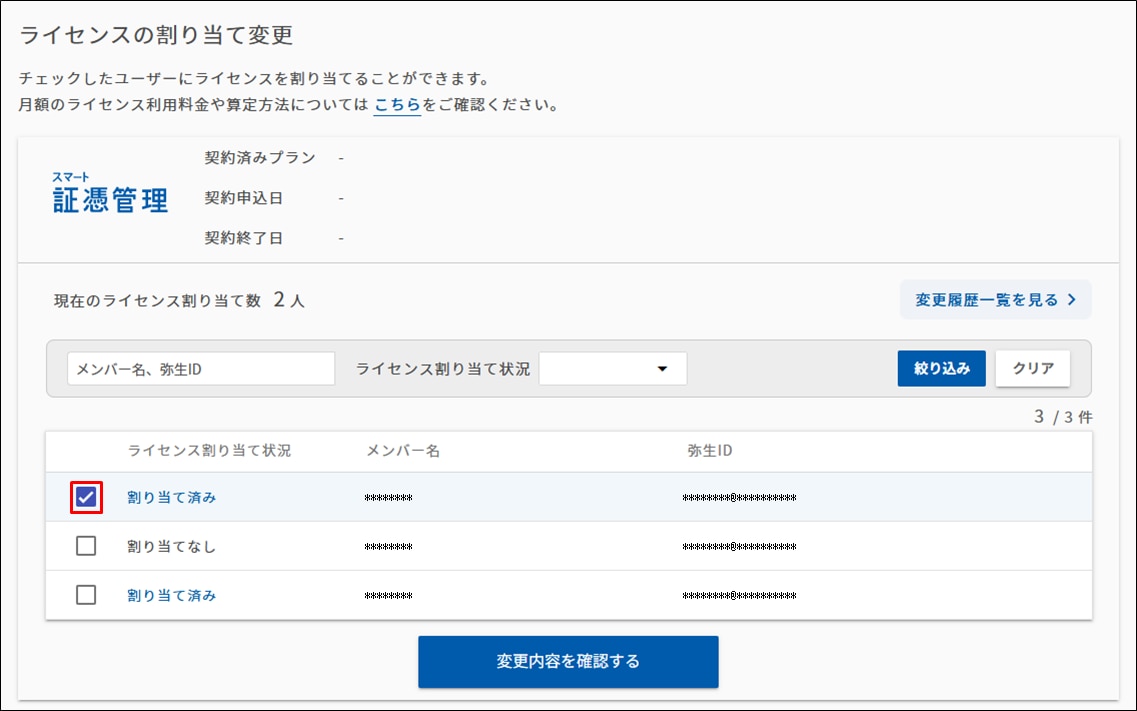The image size is (1137, 711).
Task: Expand the ライセンス割り当て状況 filter dropdown
Action: [x=613, y=369]
